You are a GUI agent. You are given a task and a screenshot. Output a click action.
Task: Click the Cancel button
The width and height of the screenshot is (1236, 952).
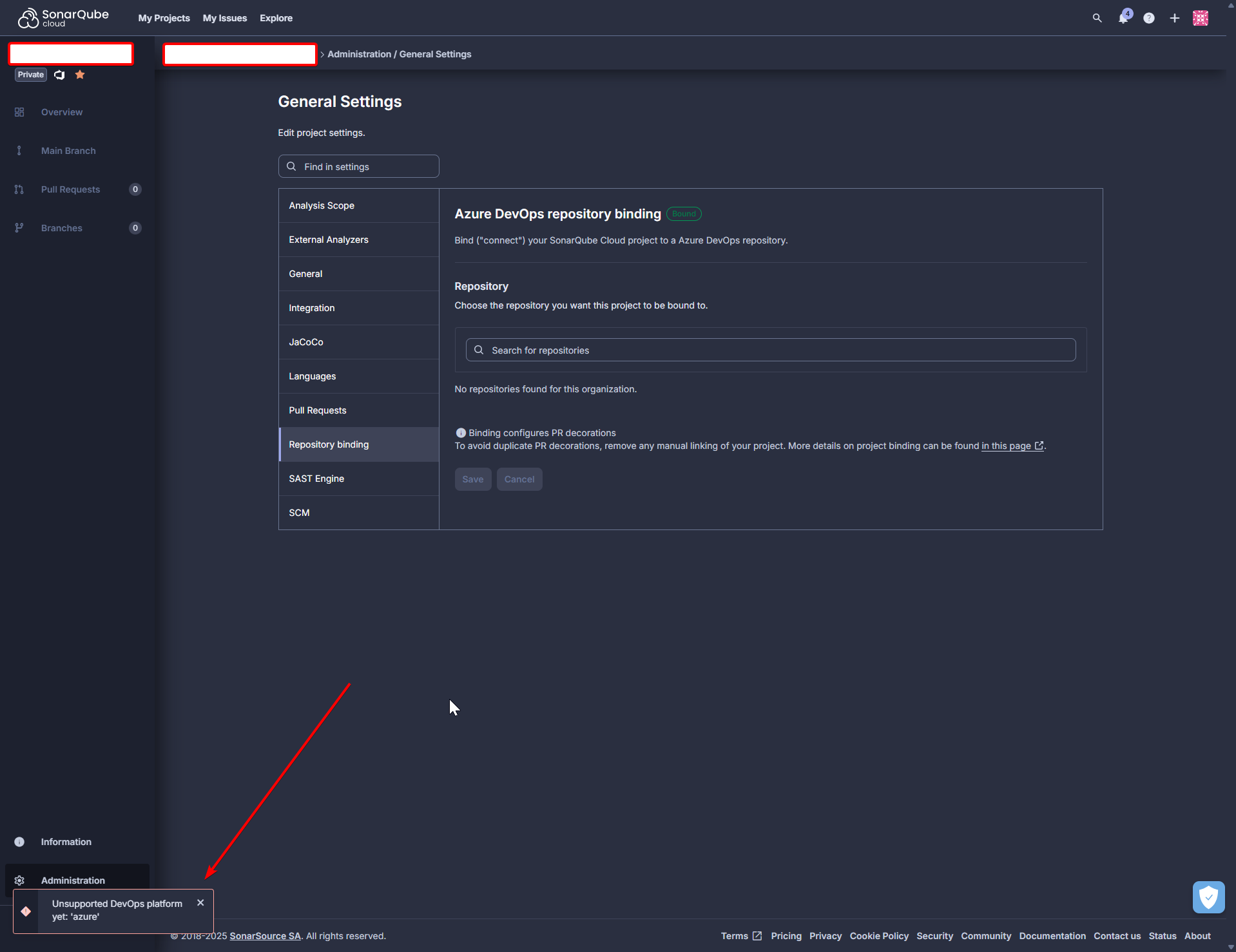(x=519, y=479)
